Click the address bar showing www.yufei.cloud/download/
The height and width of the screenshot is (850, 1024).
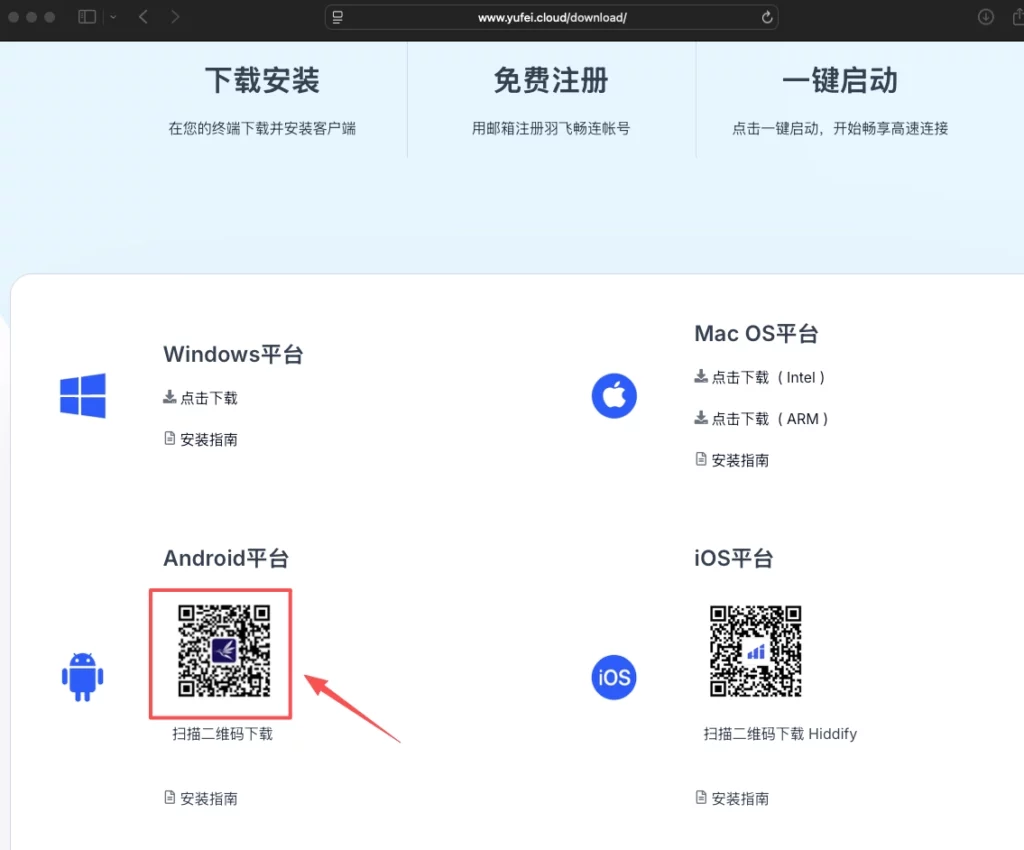tap(550, 17)
